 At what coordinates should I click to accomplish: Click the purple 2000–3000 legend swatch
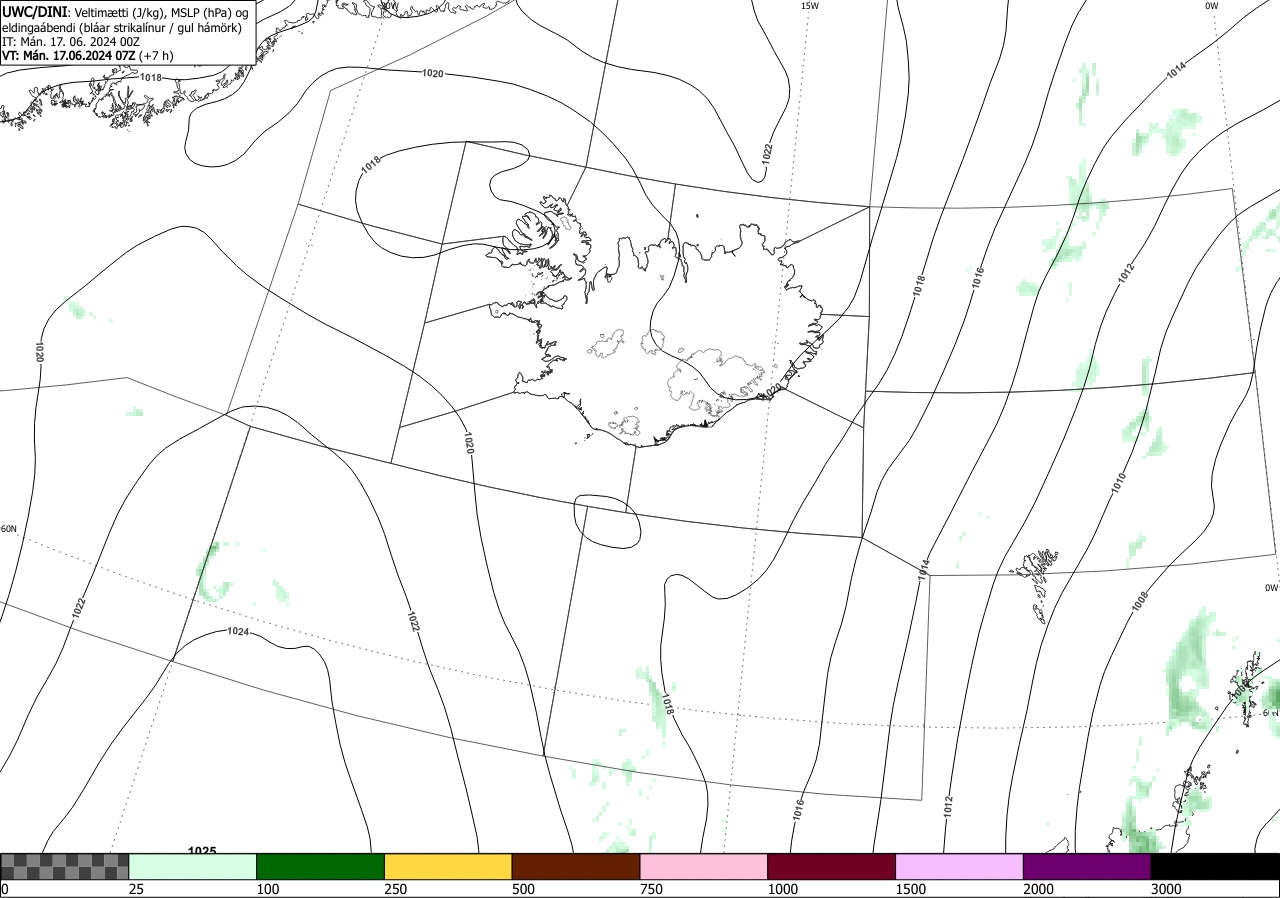pyautogui.click(x=1087, y=866)
